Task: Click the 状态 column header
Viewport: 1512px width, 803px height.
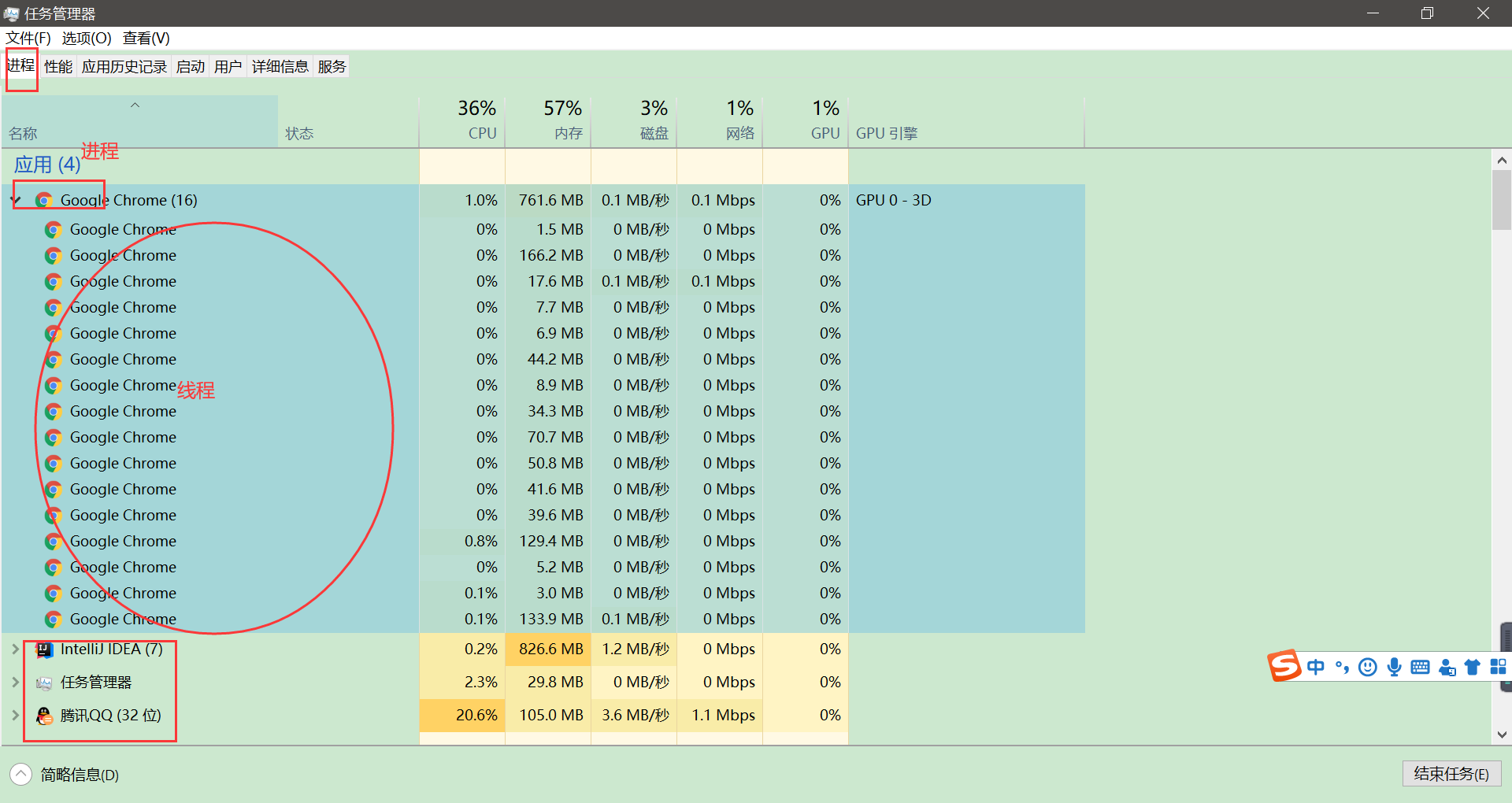Action: pyautogui.click(x=349, y=121)
